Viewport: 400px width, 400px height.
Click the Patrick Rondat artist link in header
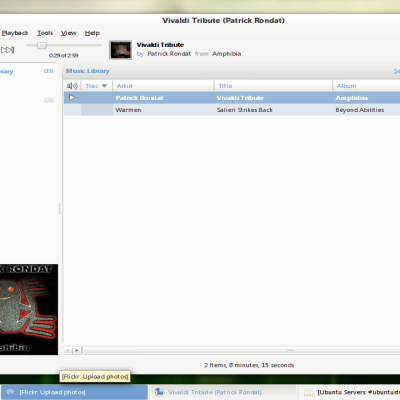[x=169, y=54]
